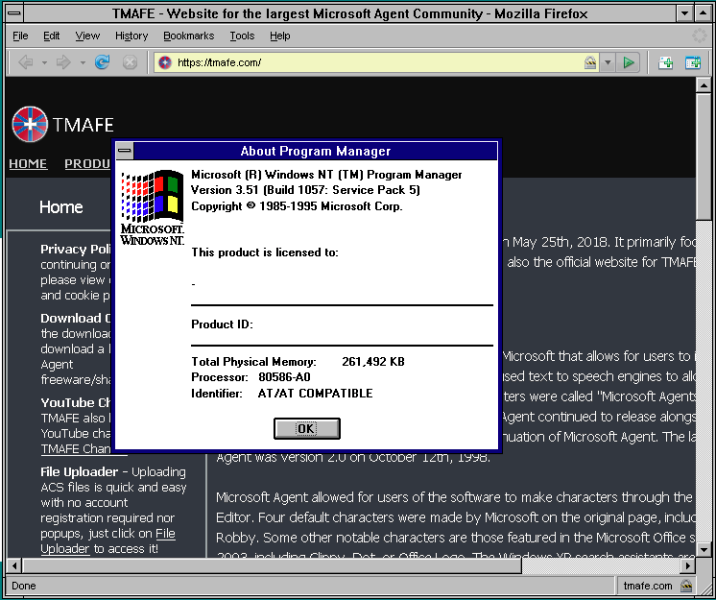This screenshot has width=716, height=600.
Task: Click the green Go arrow button
Action: coord(628,62)
